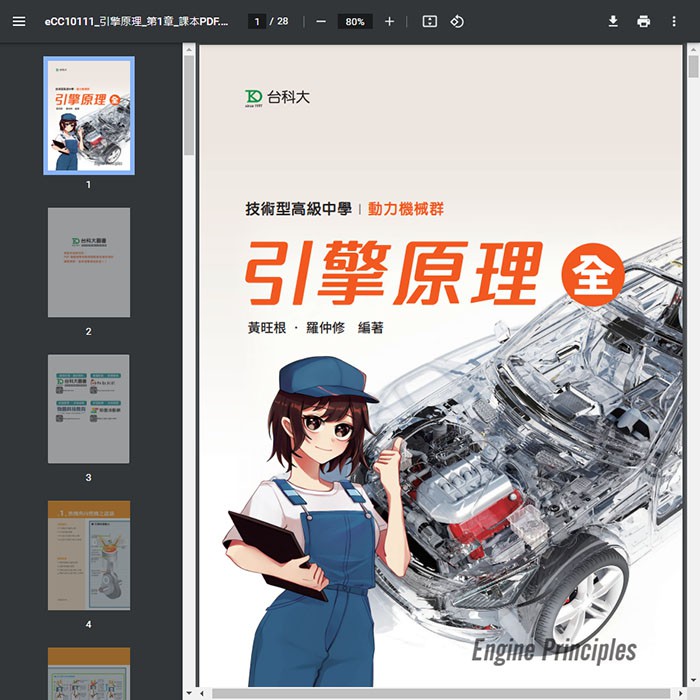
Task: Click the document file name title
Action: (x=135, y=21)
